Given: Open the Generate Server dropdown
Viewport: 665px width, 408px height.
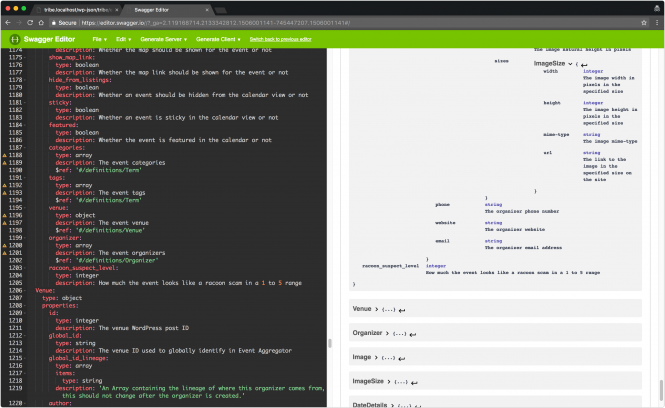Looking at the screenshot, I should (164, 39).
